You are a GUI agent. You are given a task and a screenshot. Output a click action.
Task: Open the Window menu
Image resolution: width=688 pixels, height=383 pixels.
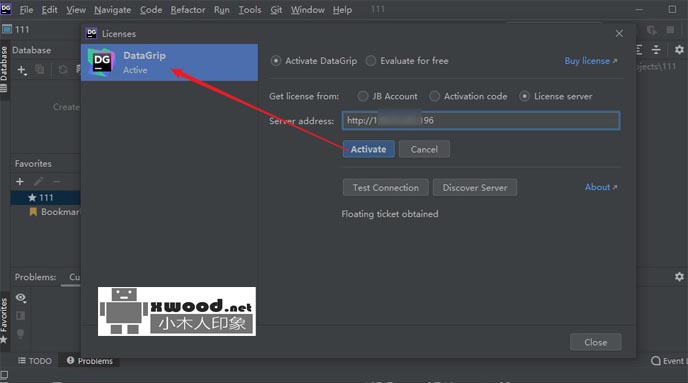[x=308, y=10]
